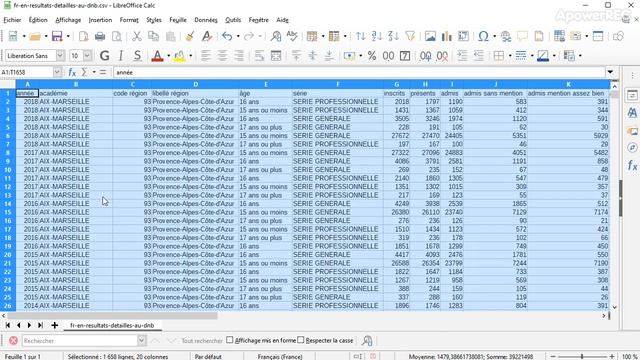The height and width of the screenshot is (360, 640).
Task: Select column A header
Action: pyautogui.click(x=27, y=84)
